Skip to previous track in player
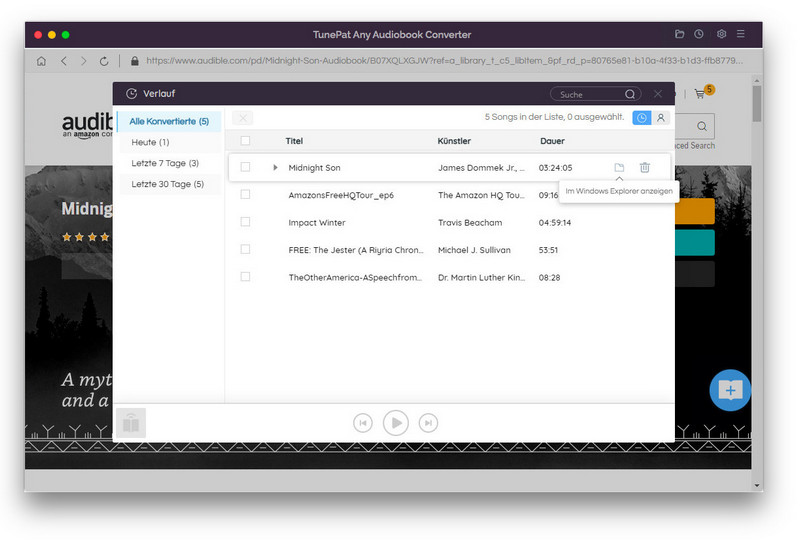The width and height of the screenshot is (800, 544). (363, 423)
